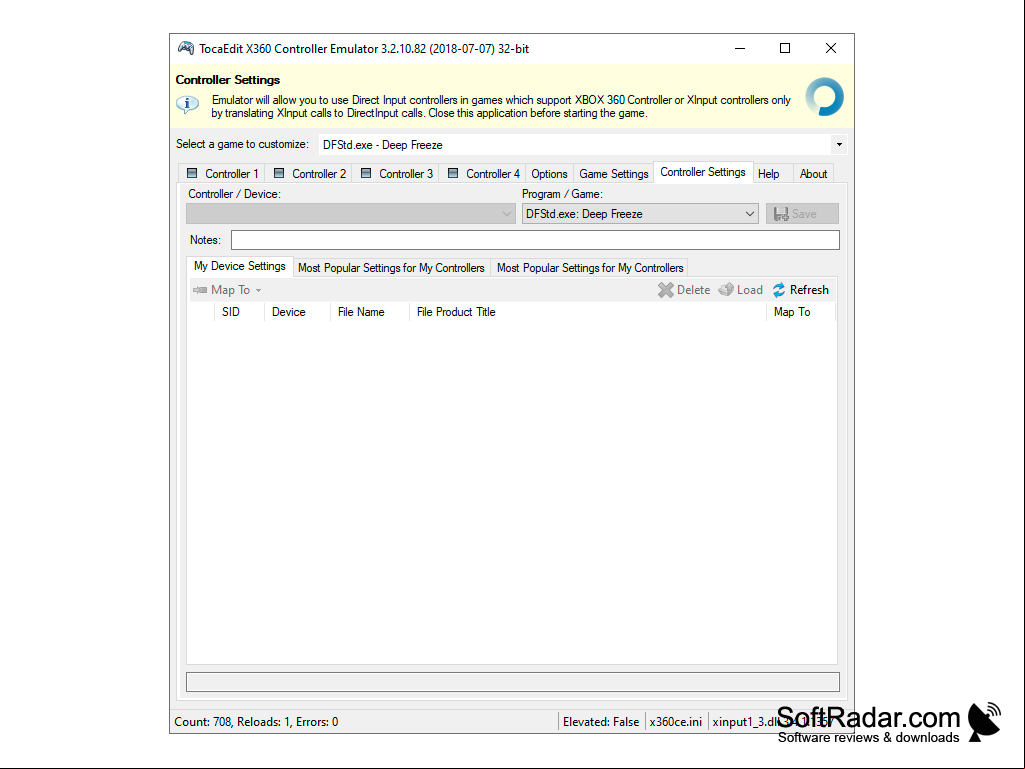Select the My Device Settings tab
The image size is (1025, 769).
(x=240, y=266)
